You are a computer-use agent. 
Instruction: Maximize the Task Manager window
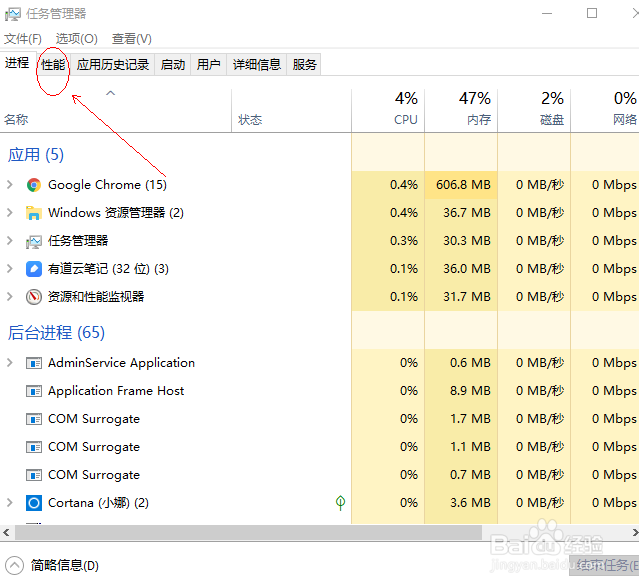592,13
